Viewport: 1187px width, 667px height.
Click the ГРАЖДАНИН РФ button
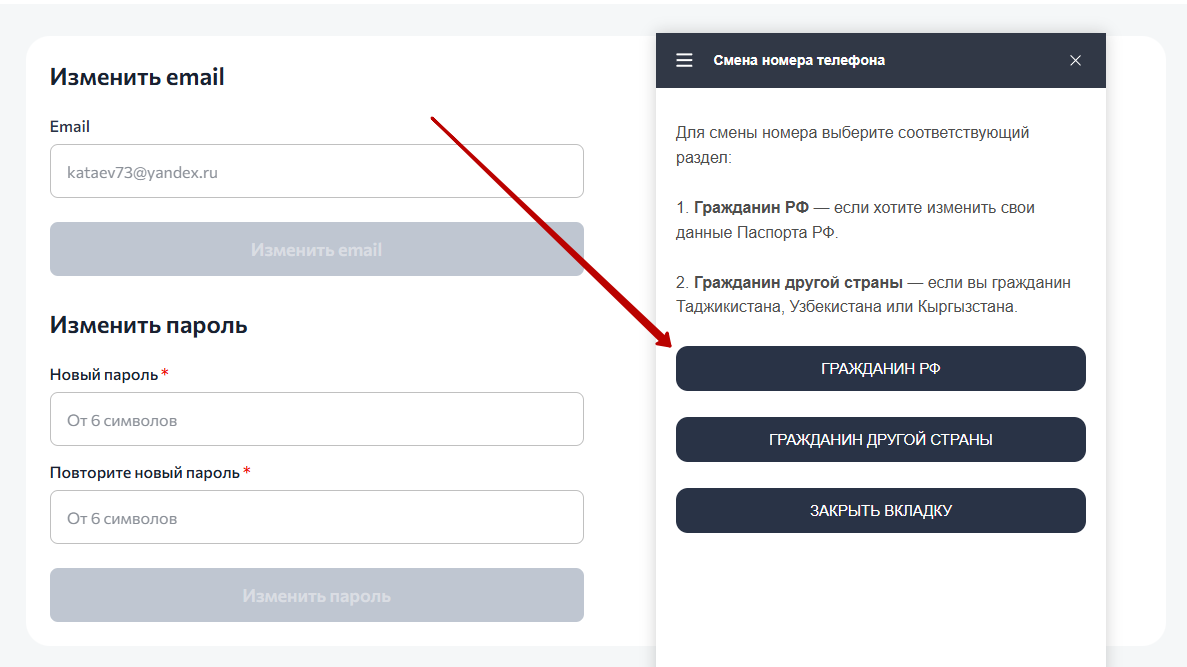pos(880,368)
